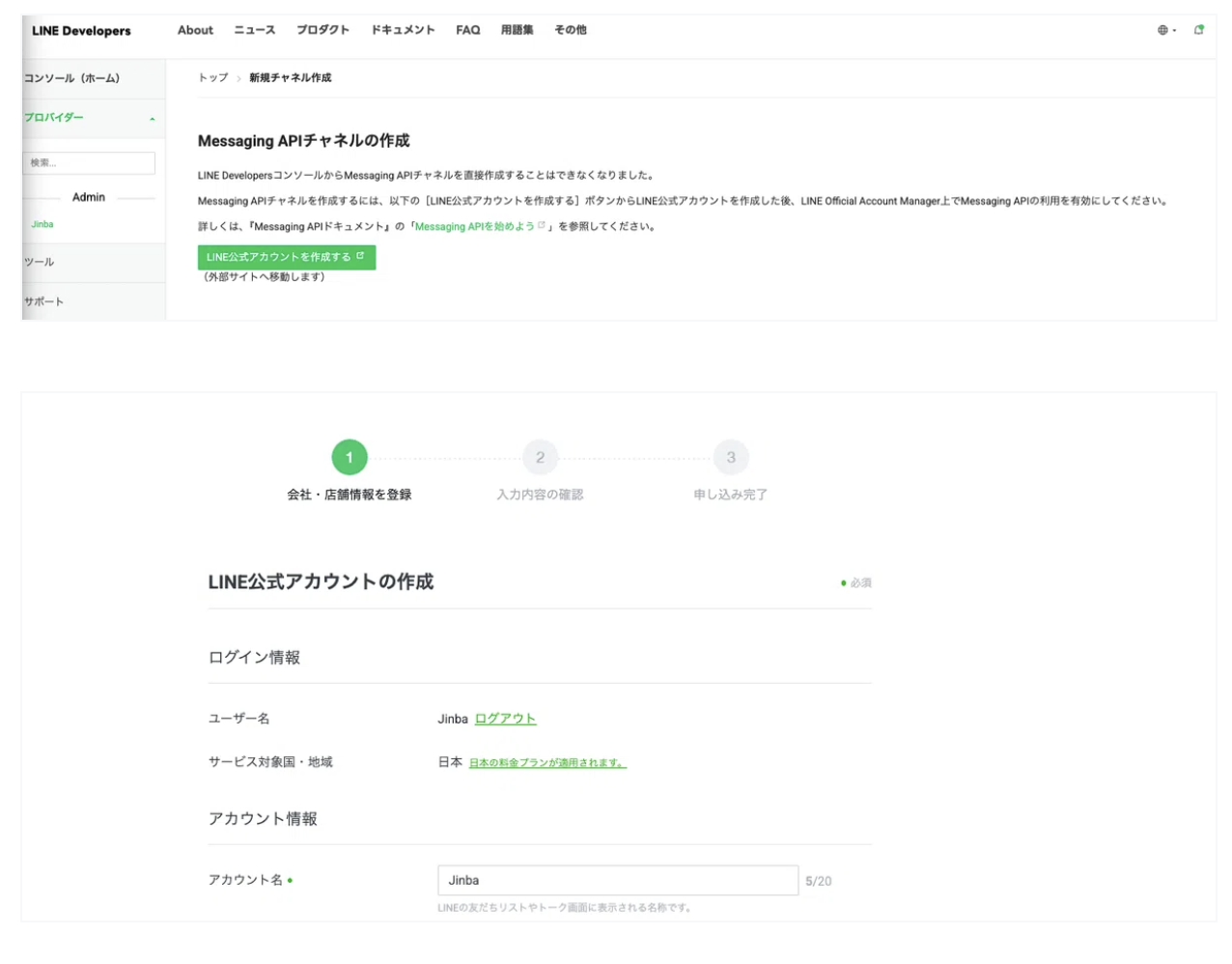
Task: Open the 日本の料金プランが適用されます link
Action: point(548,763)
